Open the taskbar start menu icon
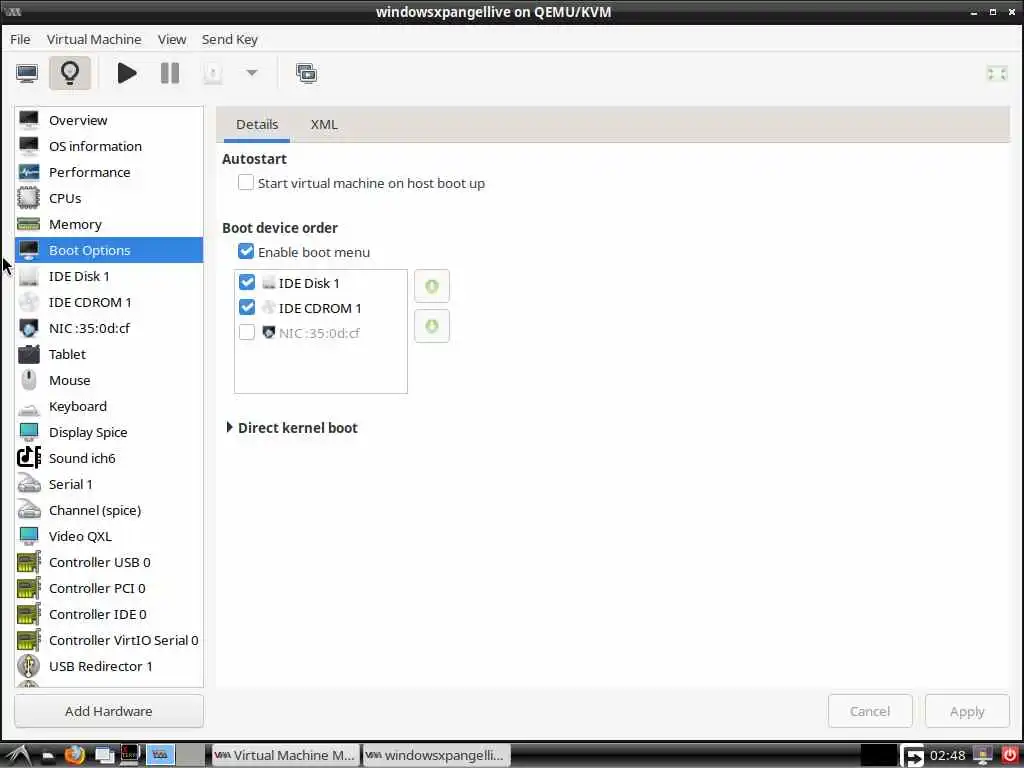 coord(18,756)
